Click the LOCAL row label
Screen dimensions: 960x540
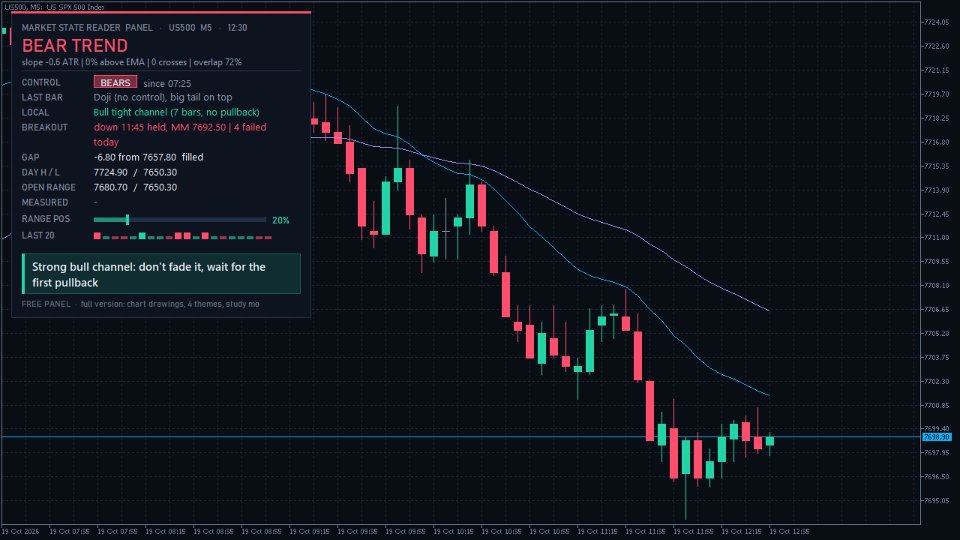coord(36,113)
